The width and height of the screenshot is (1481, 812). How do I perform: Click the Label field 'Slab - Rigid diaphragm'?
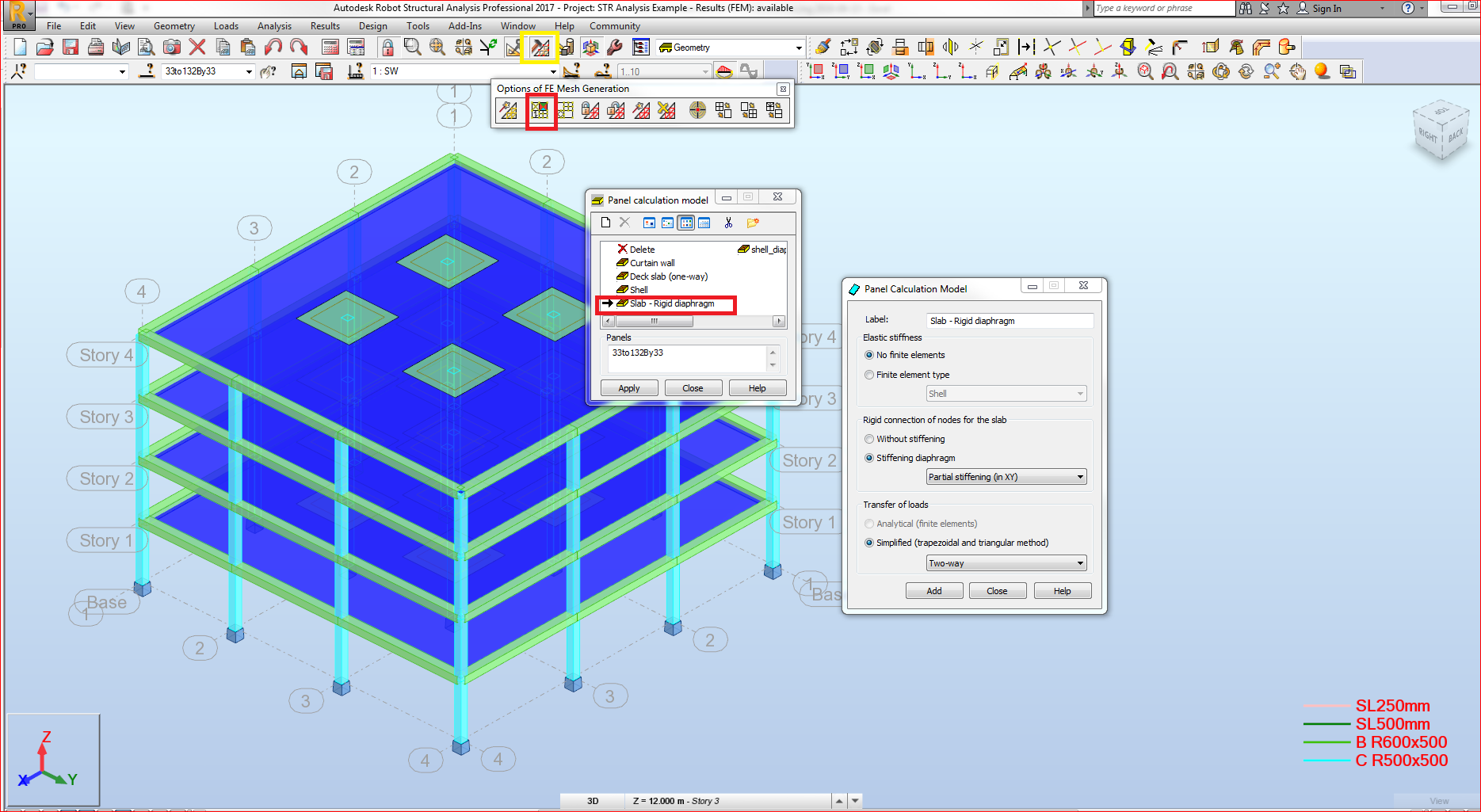point(1010,321)
